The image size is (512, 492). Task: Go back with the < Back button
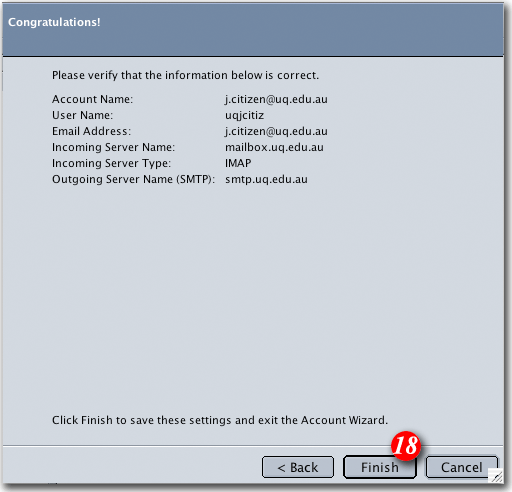(298, 467)
